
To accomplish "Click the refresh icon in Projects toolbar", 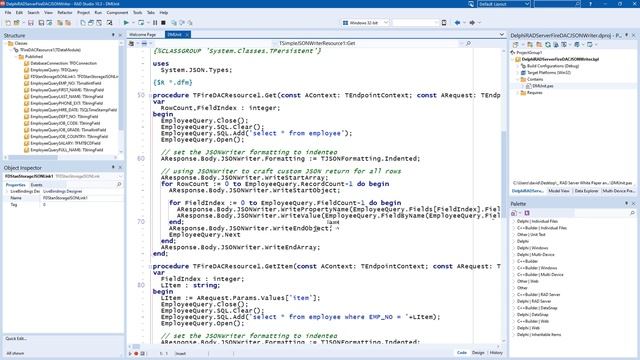I will click(x=548, y=44).
